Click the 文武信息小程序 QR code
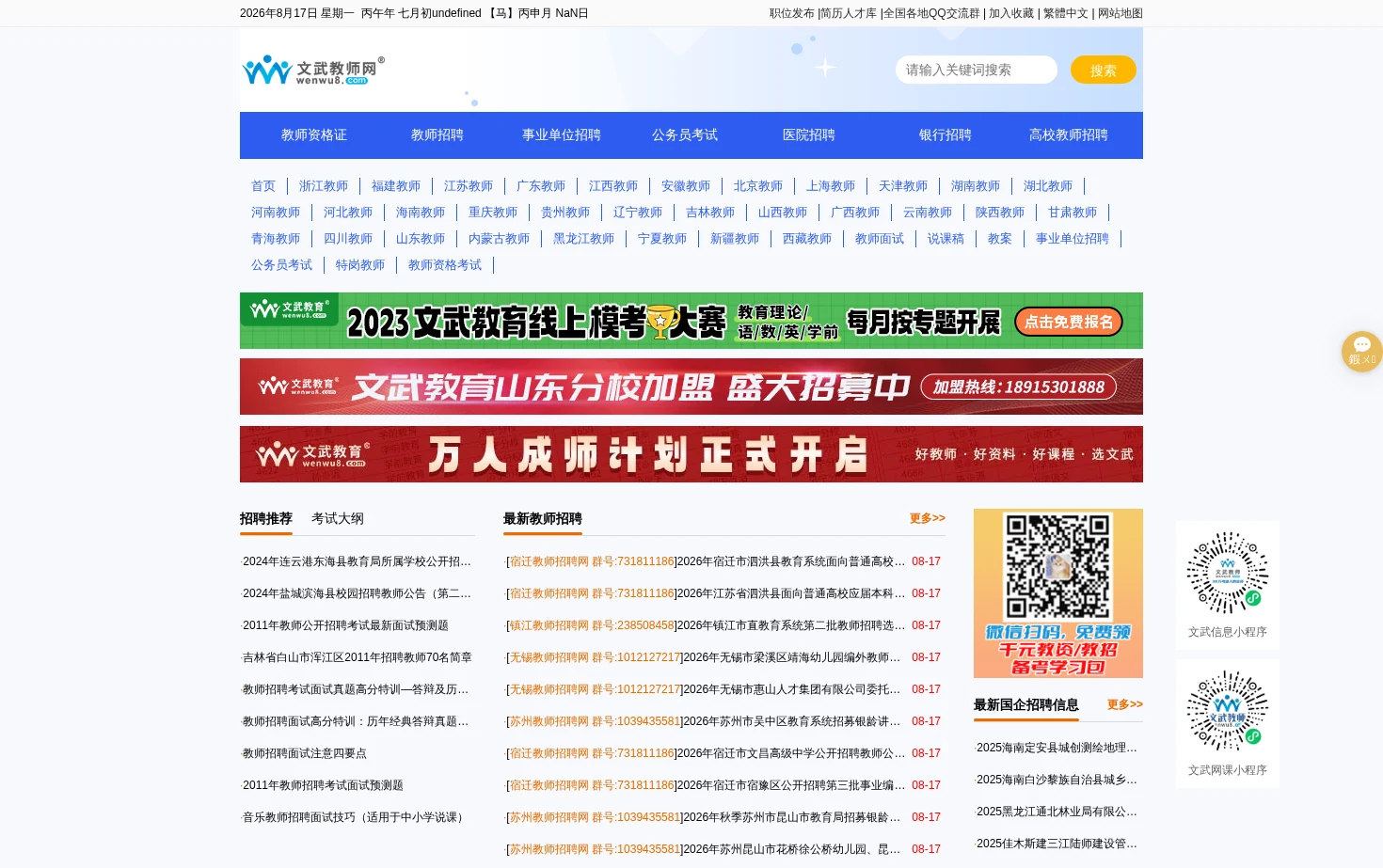 pyautogui.click(x=1227, y=573)
